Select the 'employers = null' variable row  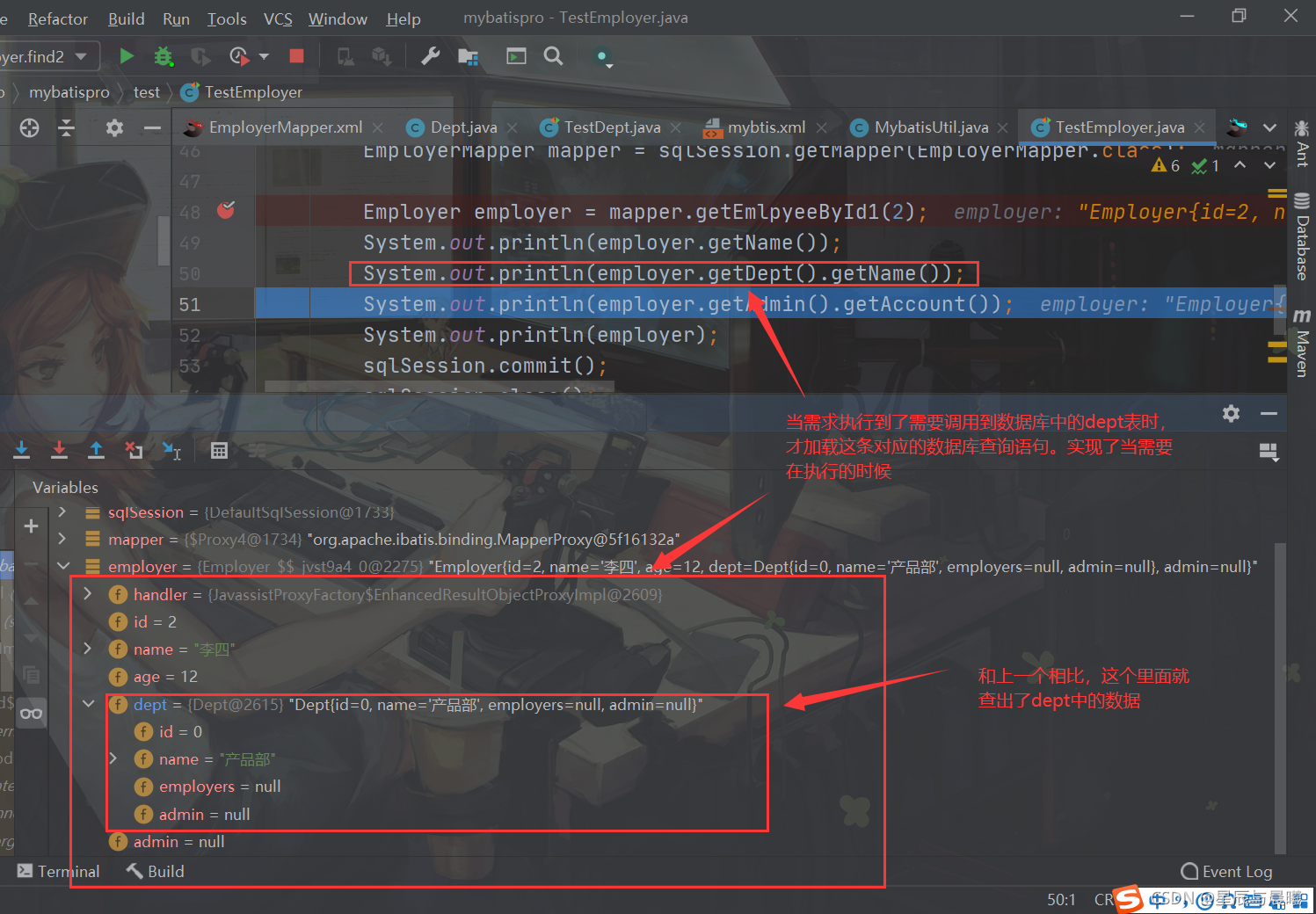point(207,787)
